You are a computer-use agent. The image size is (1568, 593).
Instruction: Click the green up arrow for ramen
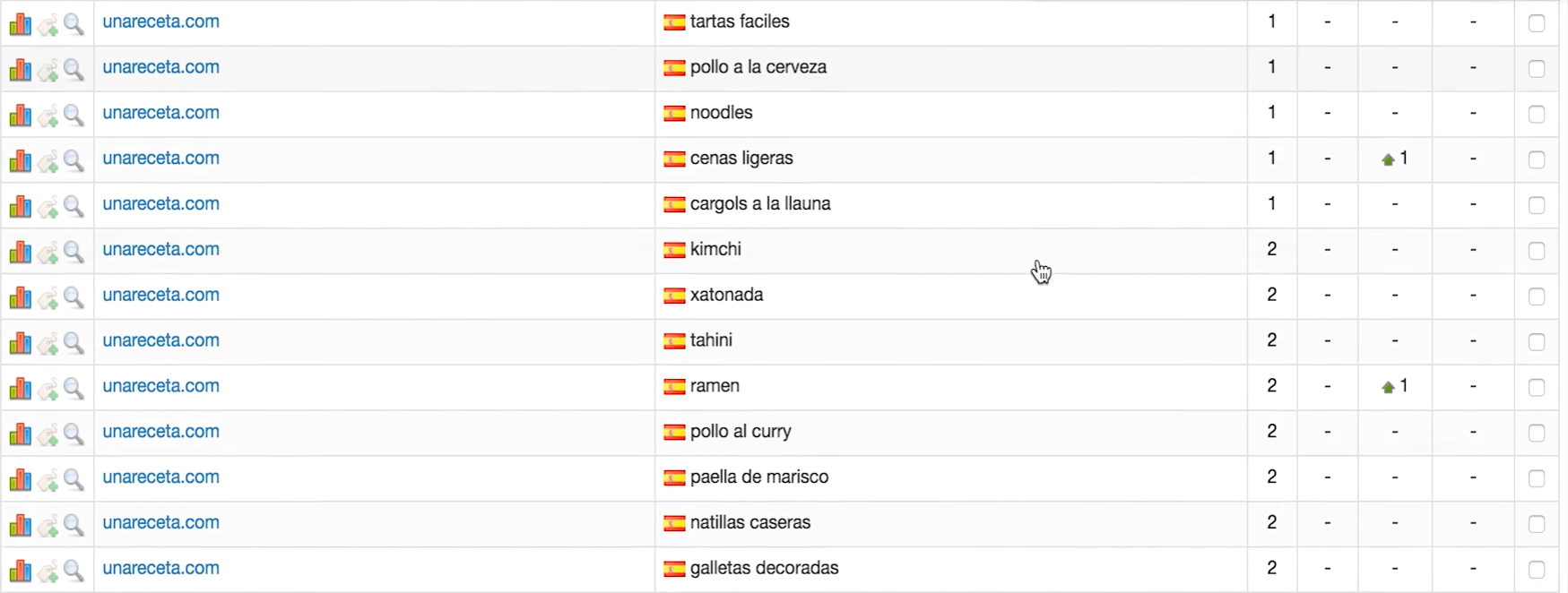point(1388,385)
